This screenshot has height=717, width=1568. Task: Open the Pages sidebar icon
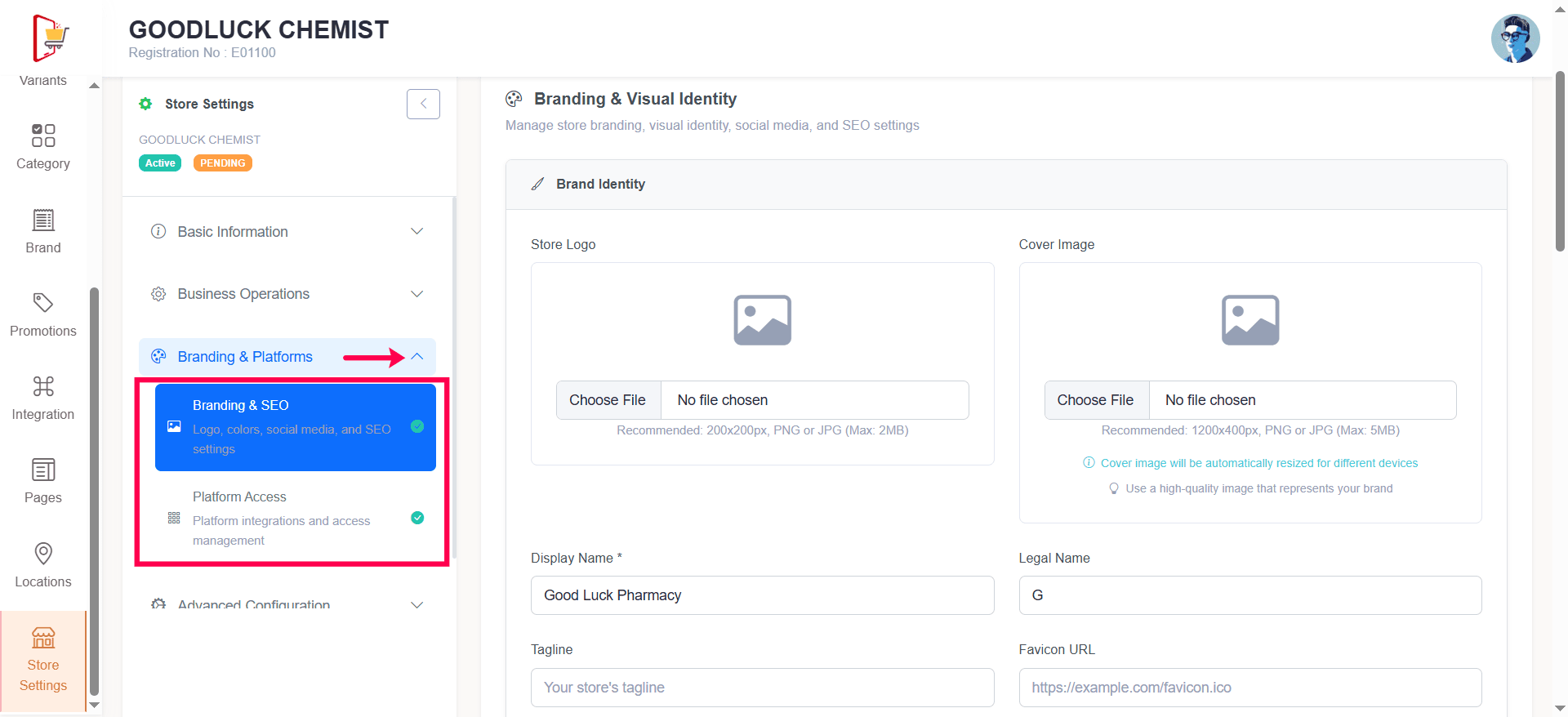pyautogui.click(x=43, y=470)
